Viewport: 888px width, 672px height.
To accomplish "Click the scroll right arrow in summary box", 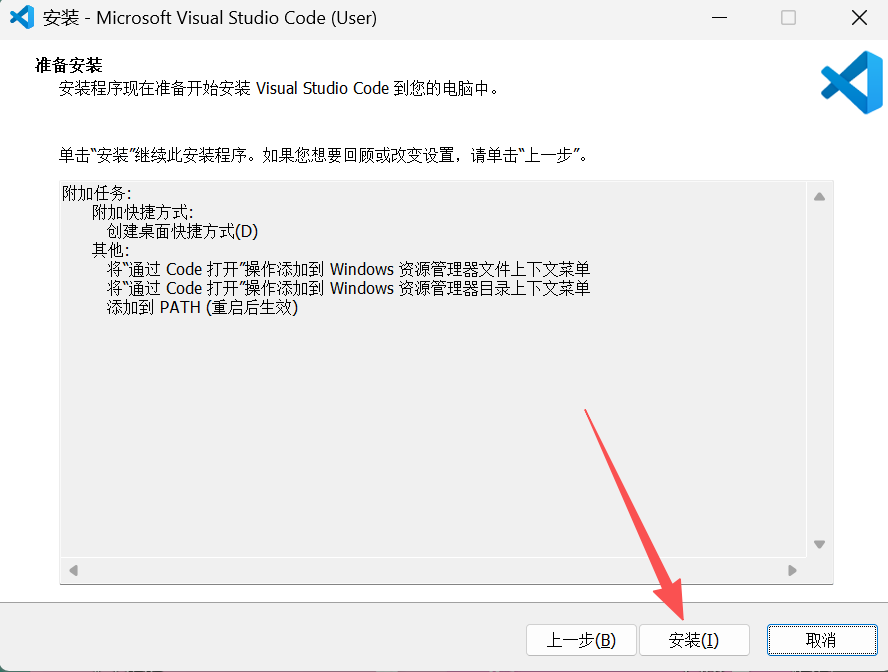I will 792,570.
